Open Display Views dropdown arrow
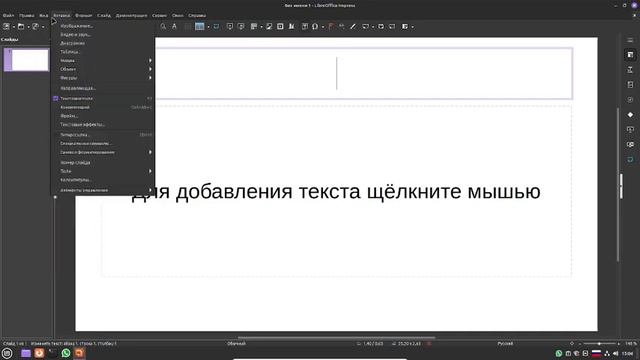Image resolution: width=640 pixels, height=360 pixels. pyautogui.click(x=208, y=27)
